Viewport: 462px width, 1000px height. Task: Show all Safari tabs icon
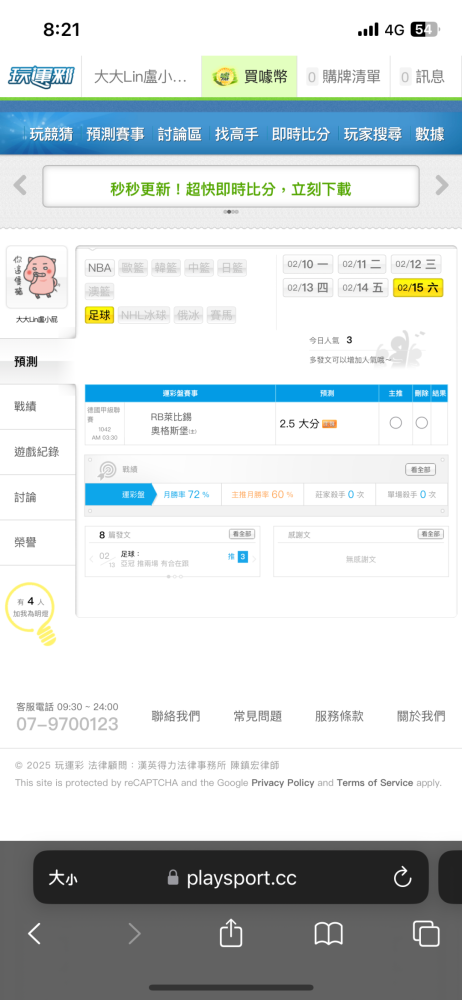click(426, 934)
